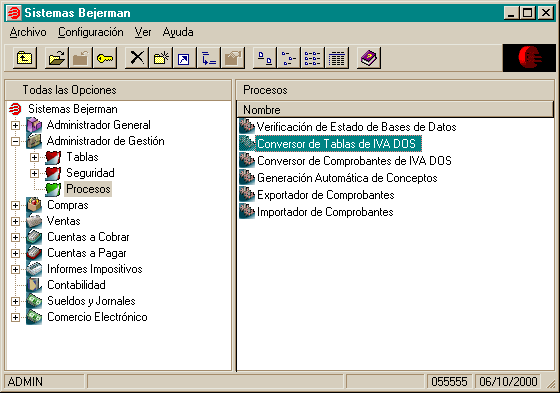560x393 pixels.
Task: Expand the Cuentas a Pagar node
Action: tap(15, 253)
